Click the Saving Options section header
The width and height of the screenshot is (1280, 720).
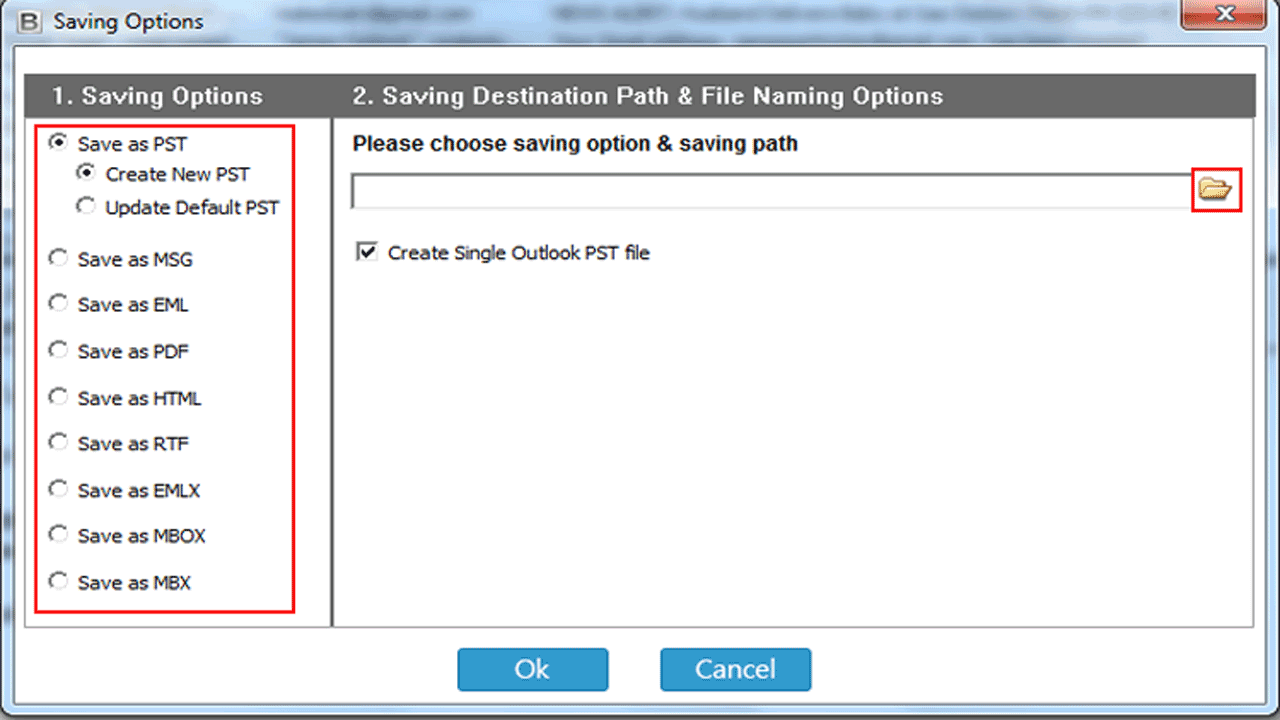click(x=157, y=96)
